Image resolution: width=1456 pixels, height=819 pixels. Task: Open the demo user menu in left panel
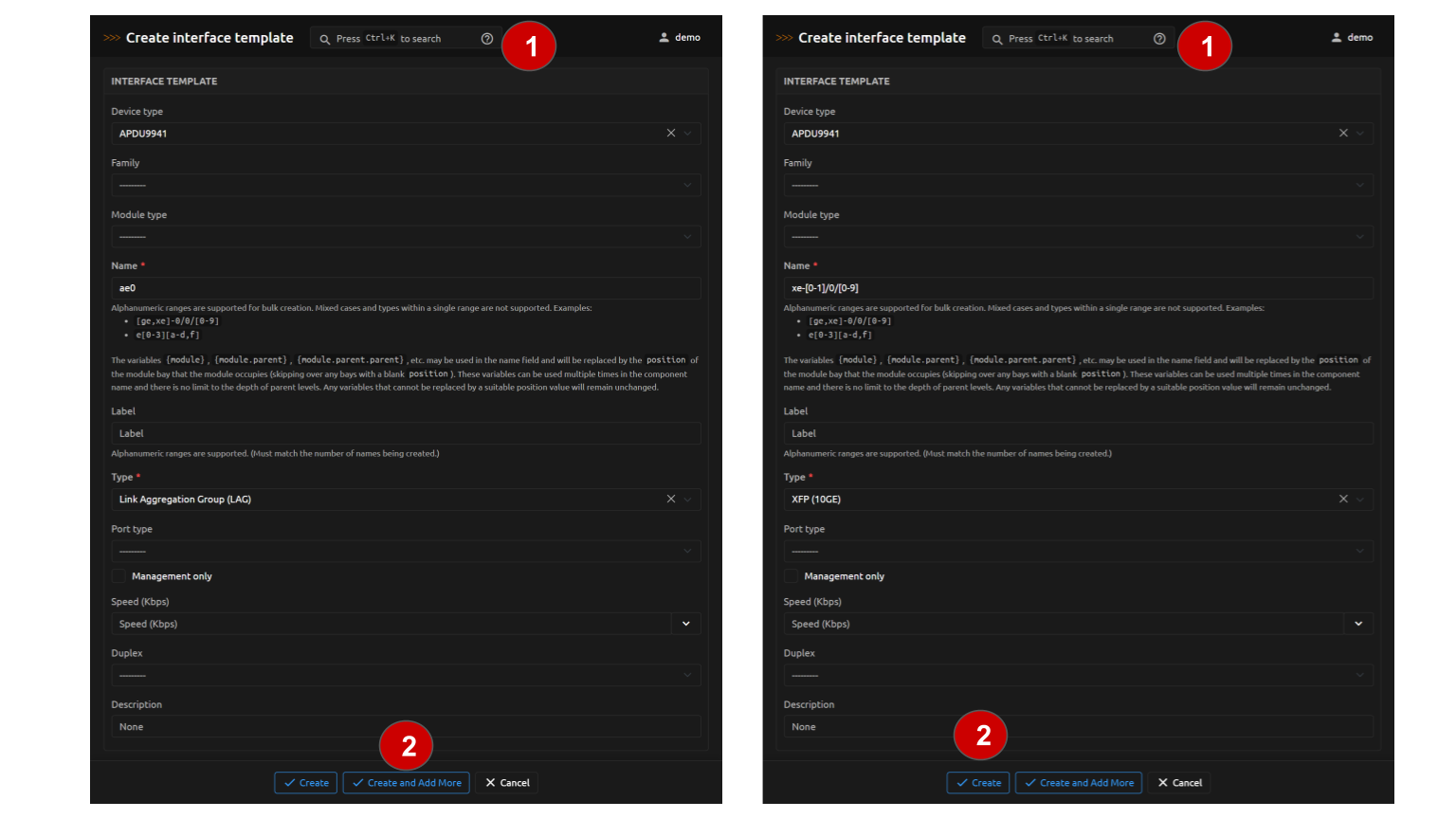(x=680, y=38)
